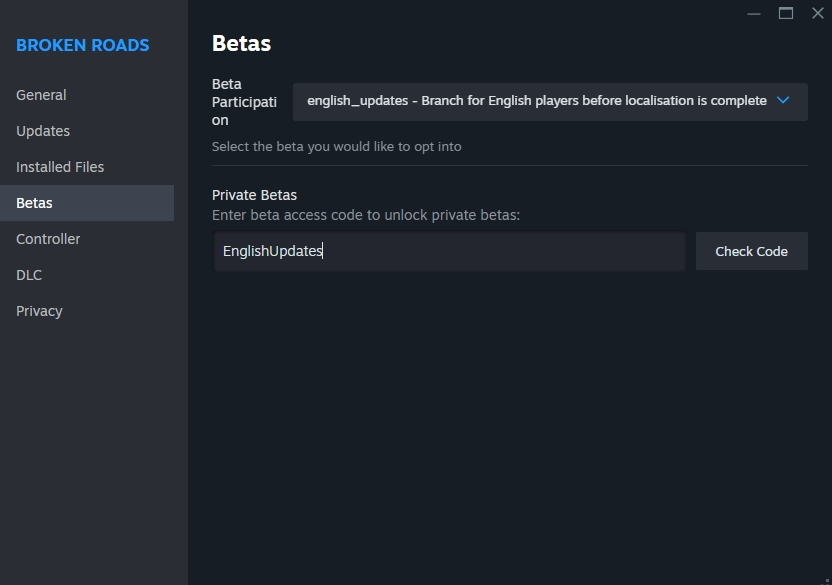Click the Check Code button
The image size is (832, 585).
pyautogui.click(x=751, y=251)
